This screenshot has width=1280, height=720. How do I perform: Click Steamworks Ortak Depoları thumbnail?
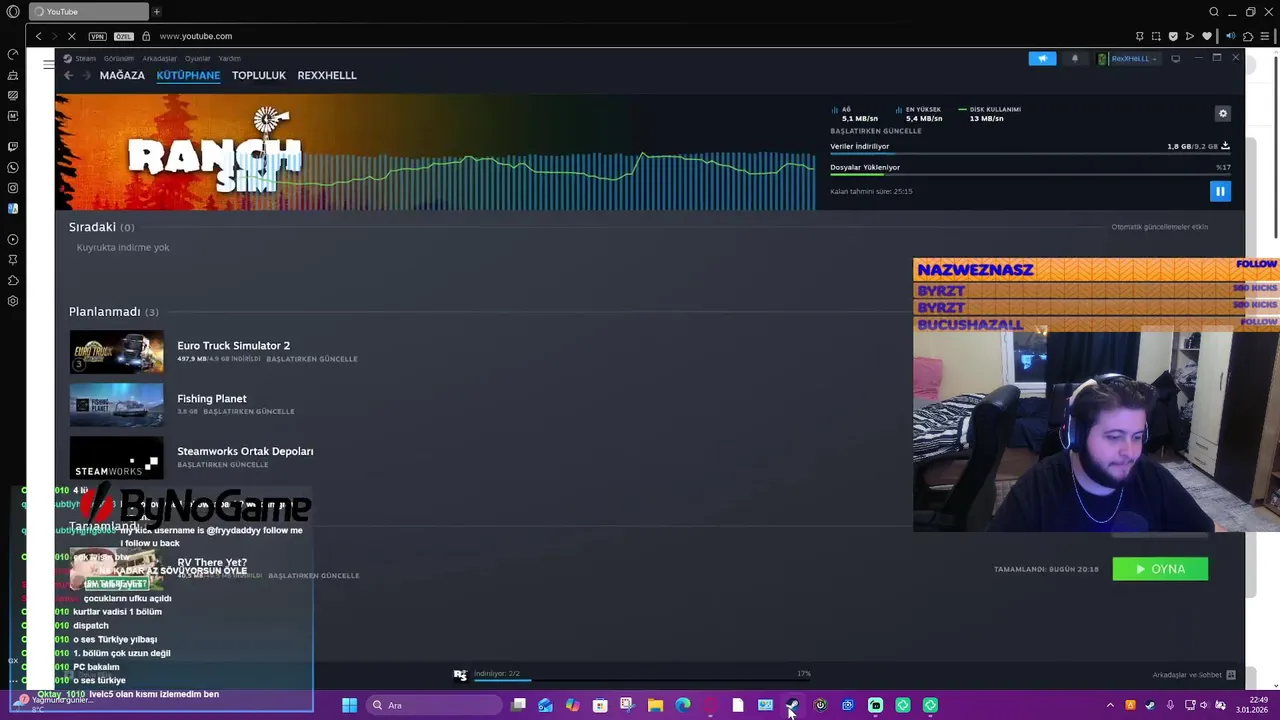point(116,458)
